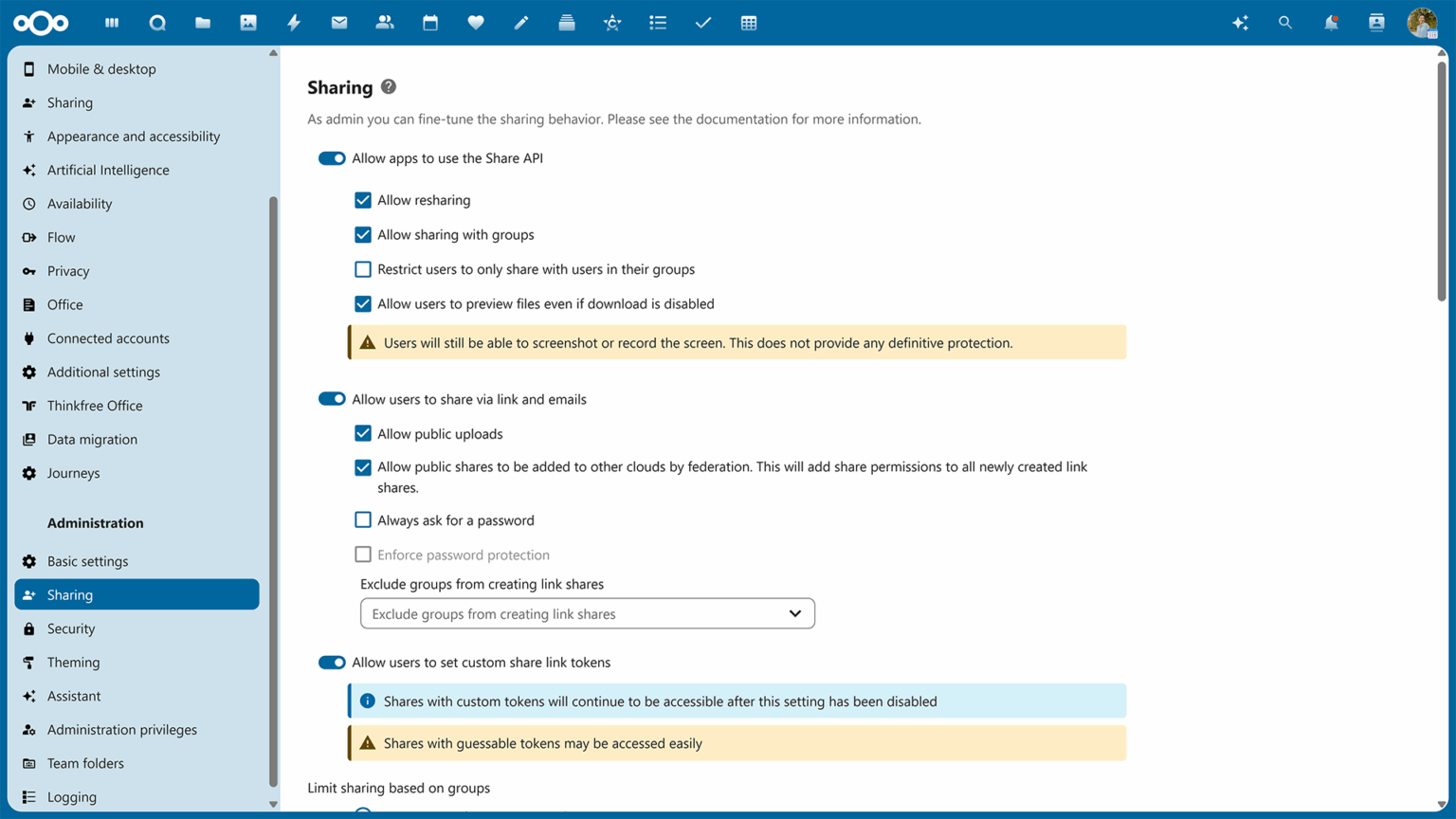Open unified search with the magnifier icon

pyautogui.click(x=1285, y=22)
